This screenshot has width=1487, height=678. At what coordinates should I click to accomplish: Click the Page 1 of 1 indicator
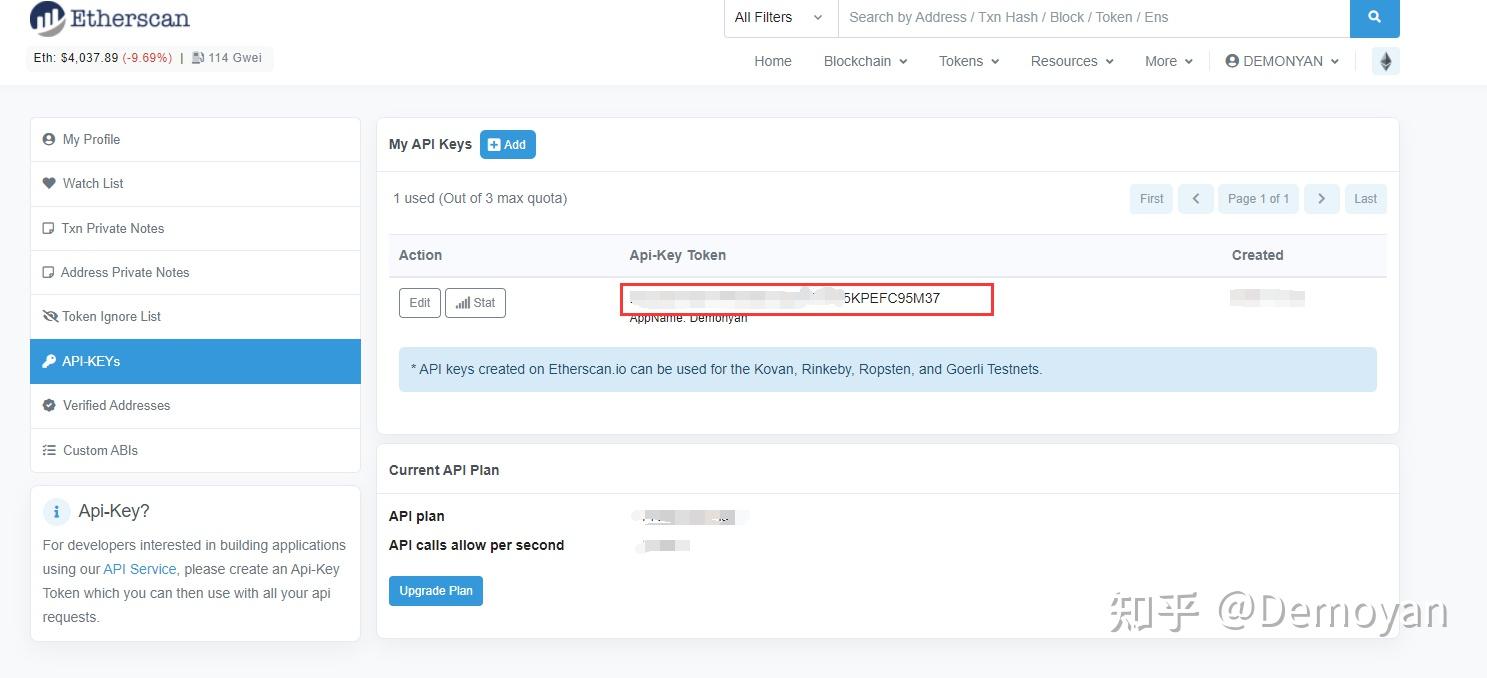click(1258, 199)
